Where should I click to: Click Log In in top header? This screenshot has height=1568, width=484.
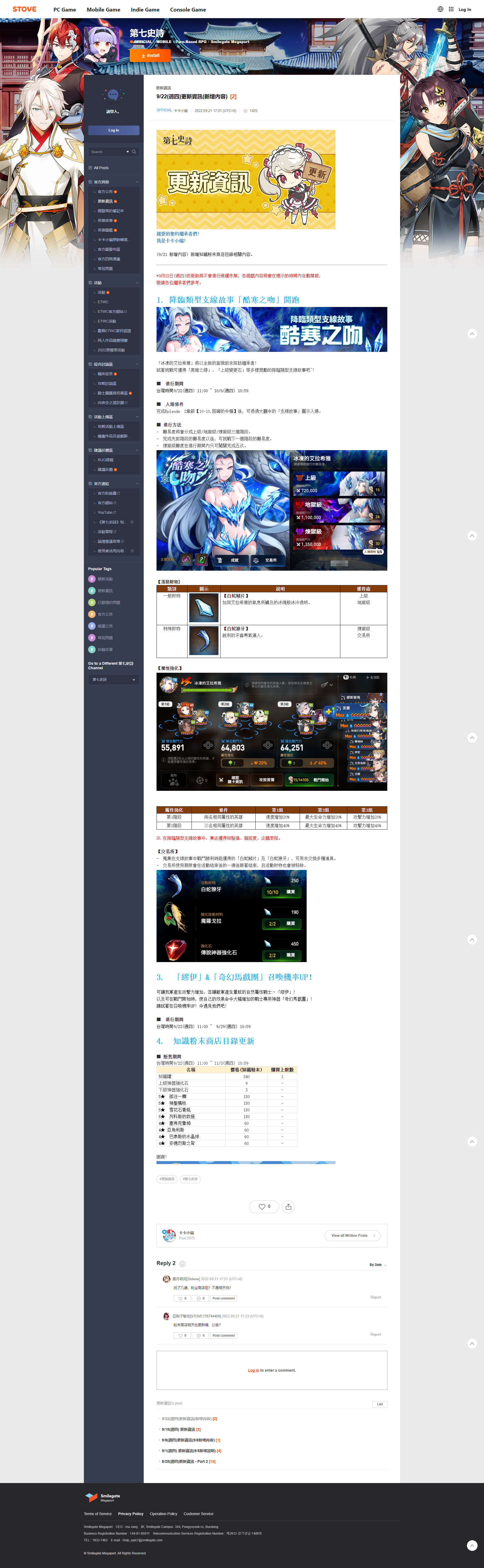coord(465,10)
